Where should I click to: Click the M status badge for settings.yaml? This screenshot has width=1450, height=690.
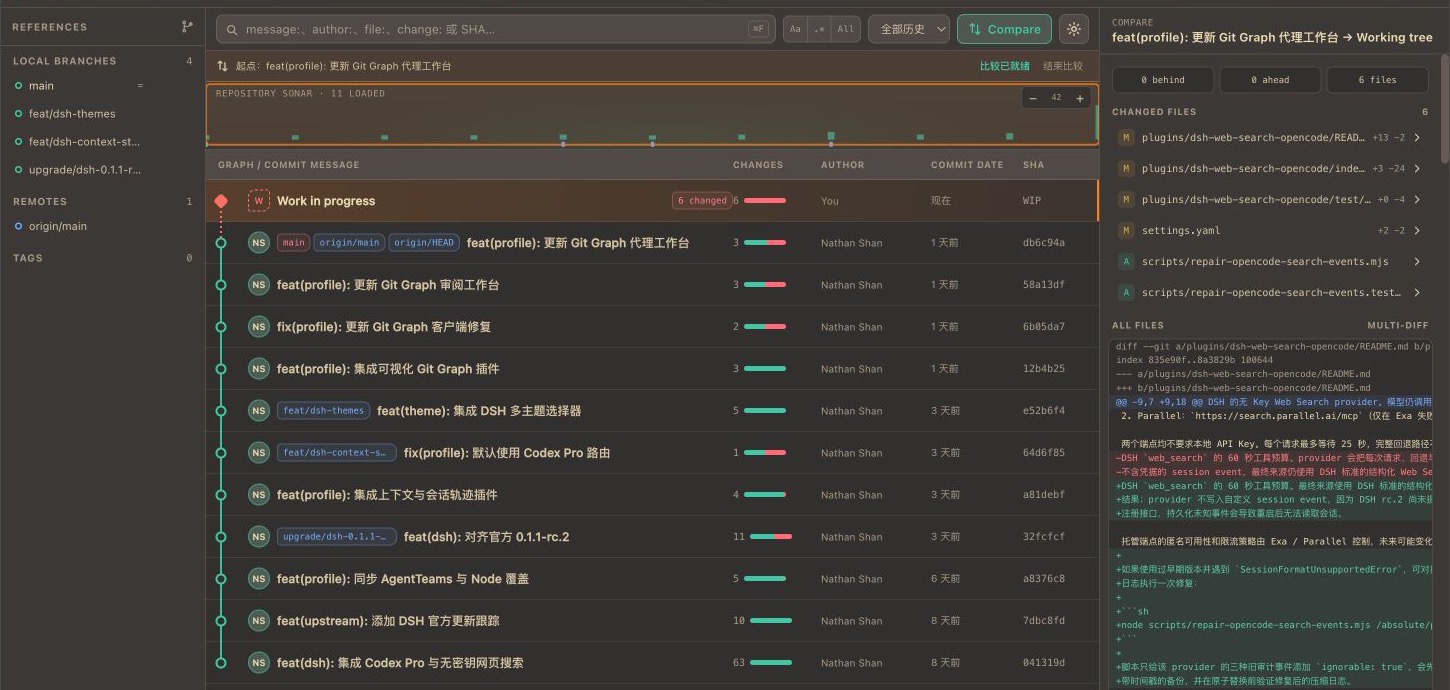(1126, 231)
